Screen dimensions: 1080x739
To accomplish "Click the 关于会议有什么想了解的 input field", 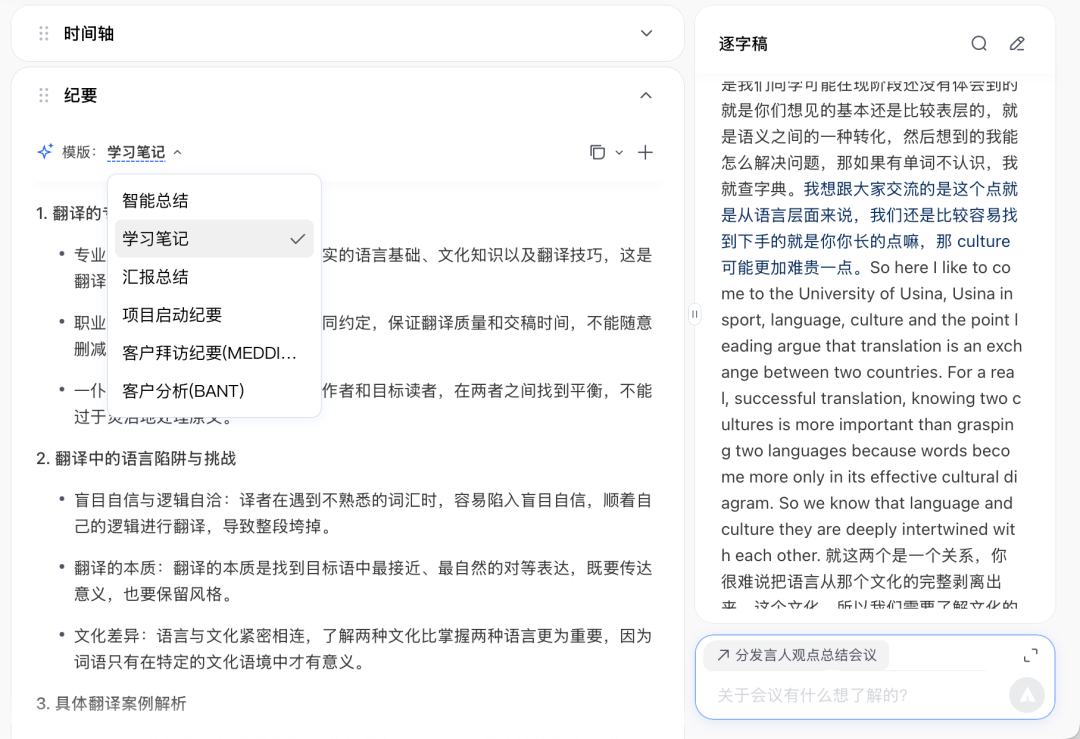I will tap(850, 695).
